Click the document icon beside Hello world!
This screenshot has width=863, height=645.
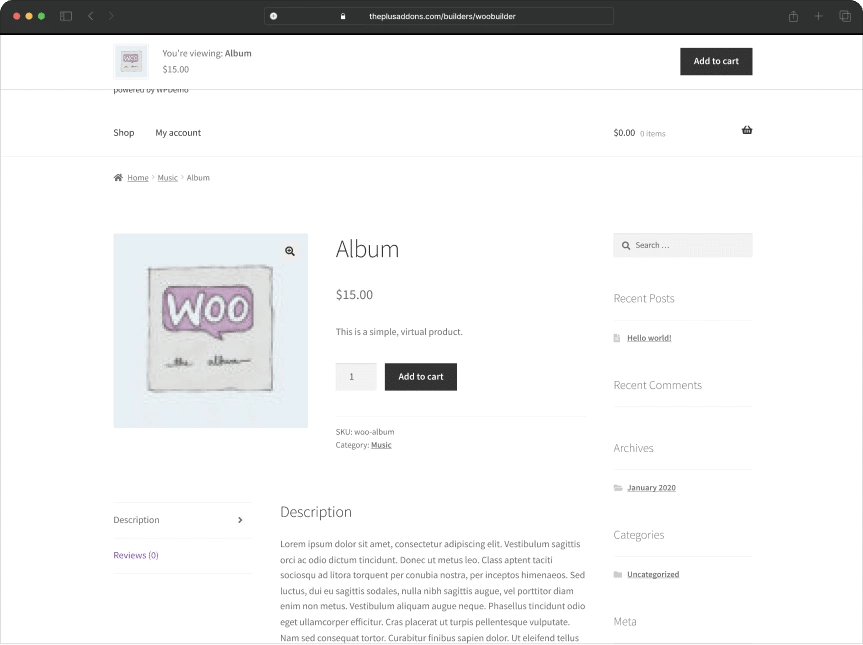coord(617,338)
